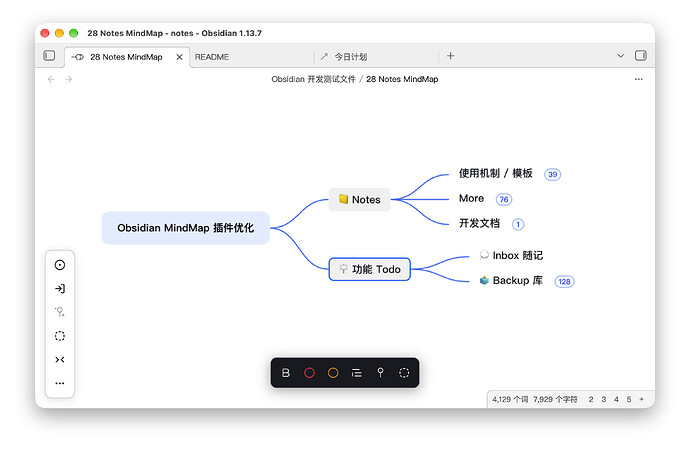Click the 使用机制 / 模板 node
This screenshot has width=690, height=455.
pyautogui.click(x=495, y=173)
